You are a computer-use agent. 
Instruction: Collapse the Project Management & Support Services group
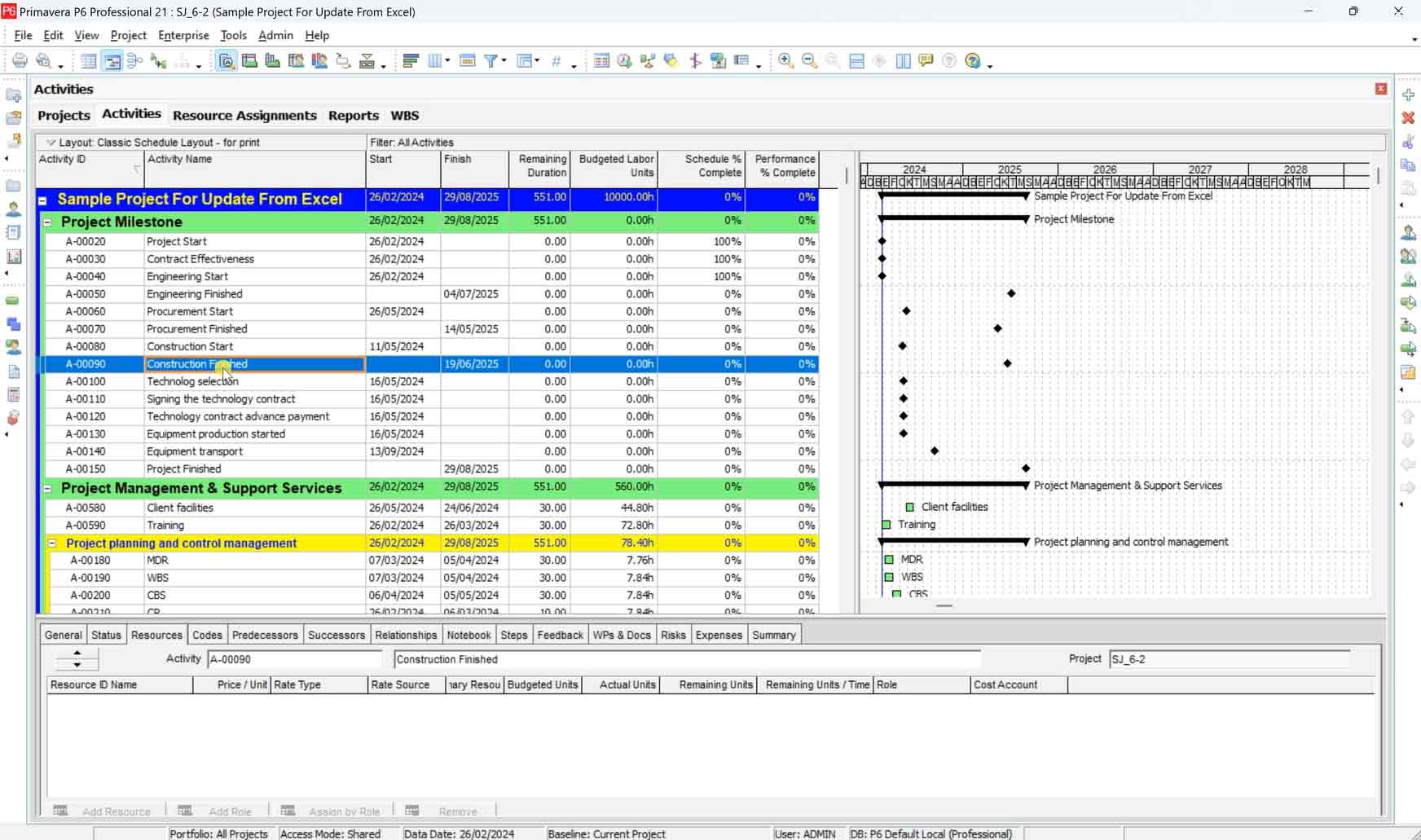click(x=47, y=489)
